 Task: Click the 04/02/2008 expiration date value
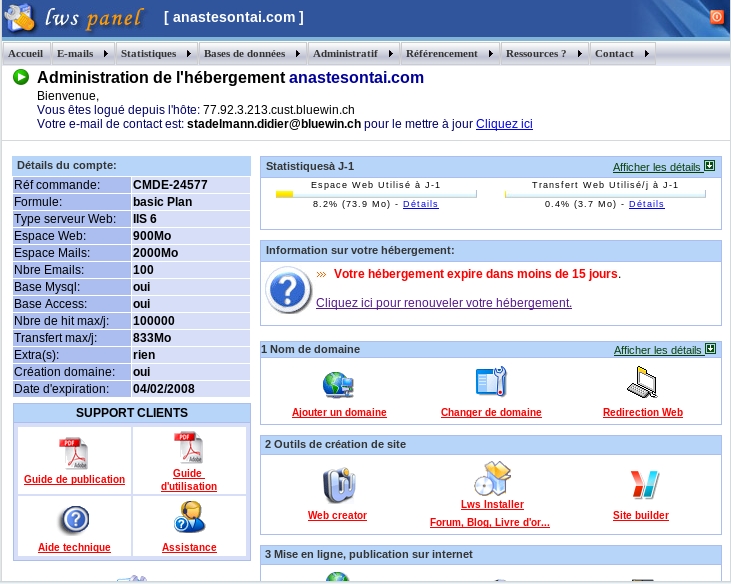point(164,389)
